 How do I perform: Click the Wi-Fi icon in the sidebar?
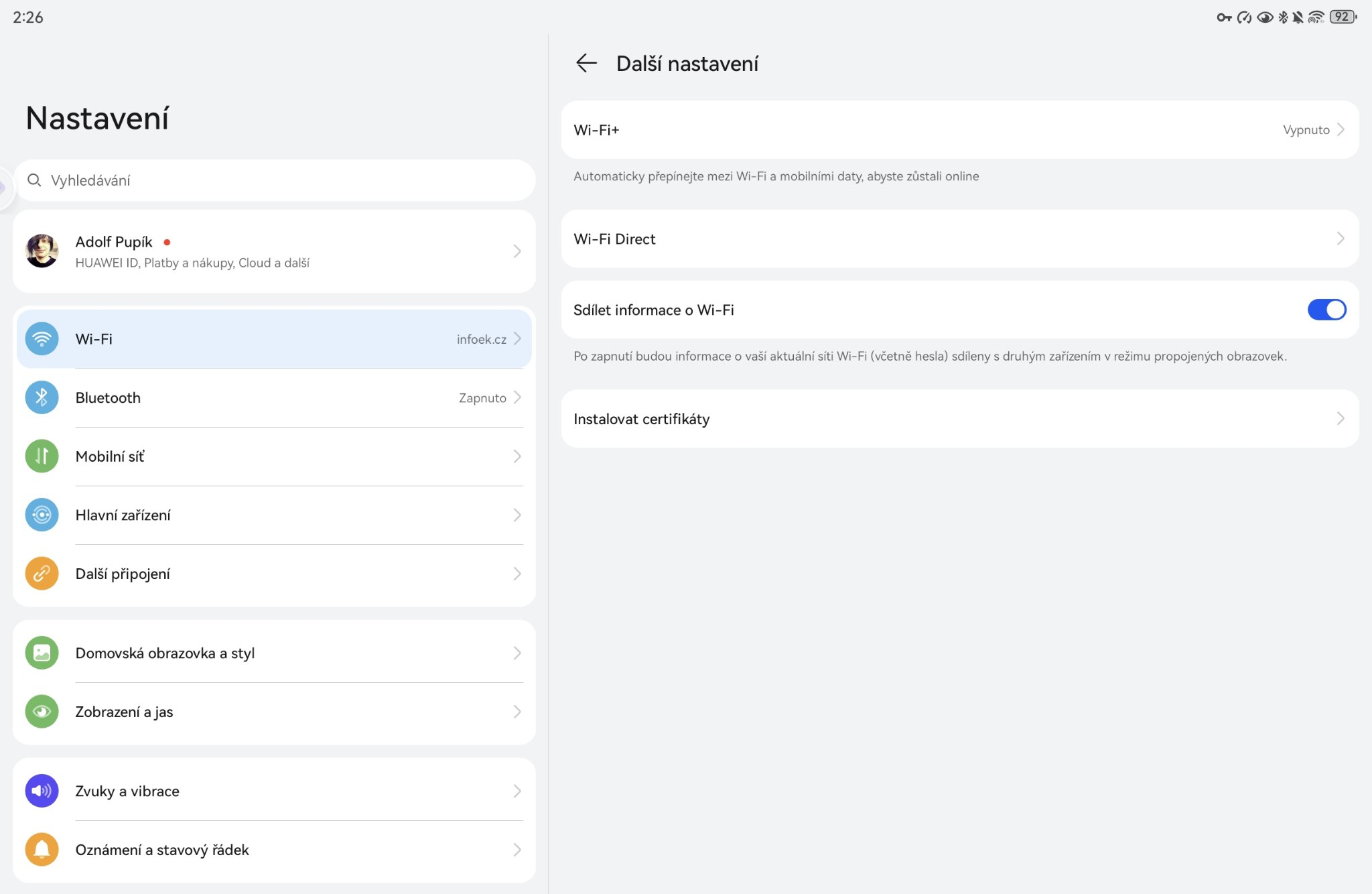tap(42, 339)
